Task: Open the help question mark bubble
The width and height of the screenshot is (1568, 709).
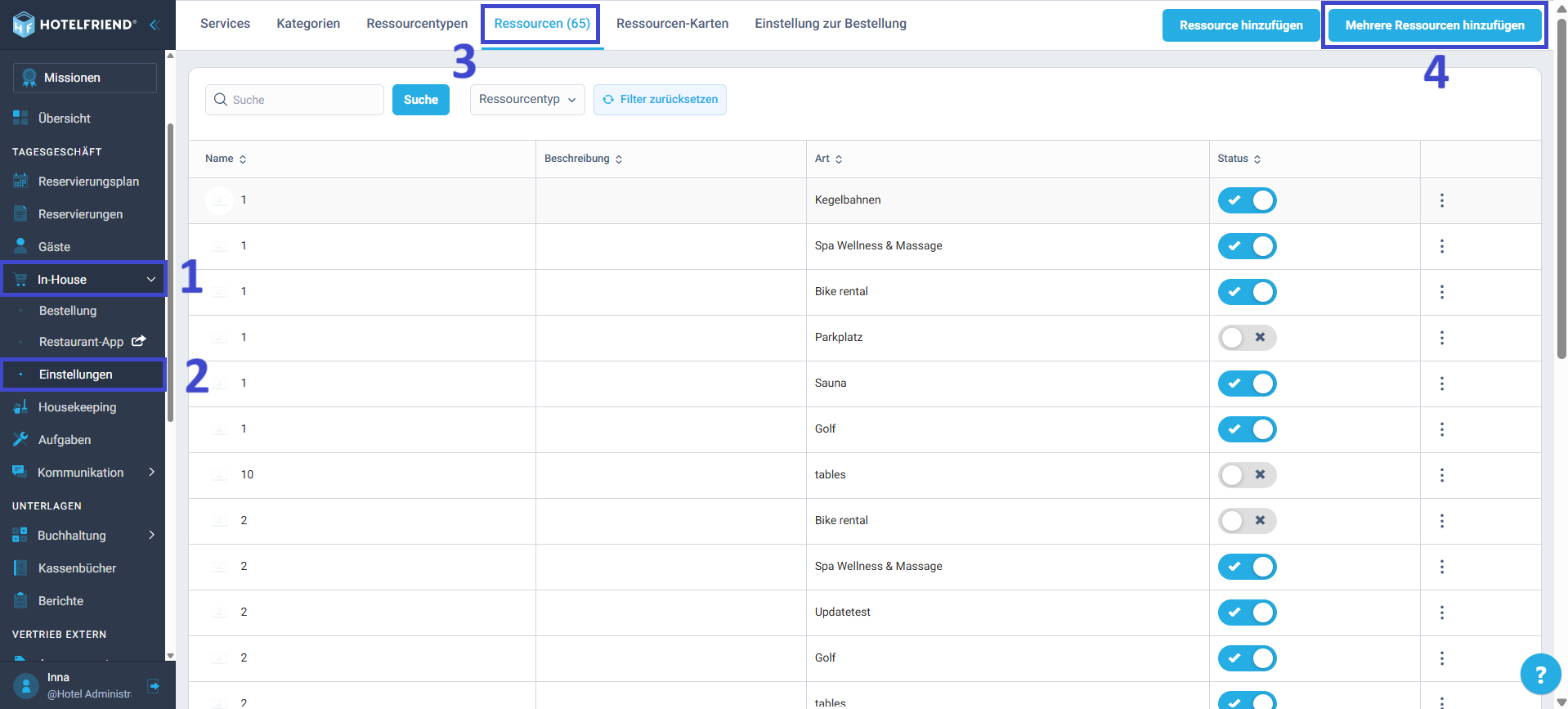Action: (x=1540, y=675)
